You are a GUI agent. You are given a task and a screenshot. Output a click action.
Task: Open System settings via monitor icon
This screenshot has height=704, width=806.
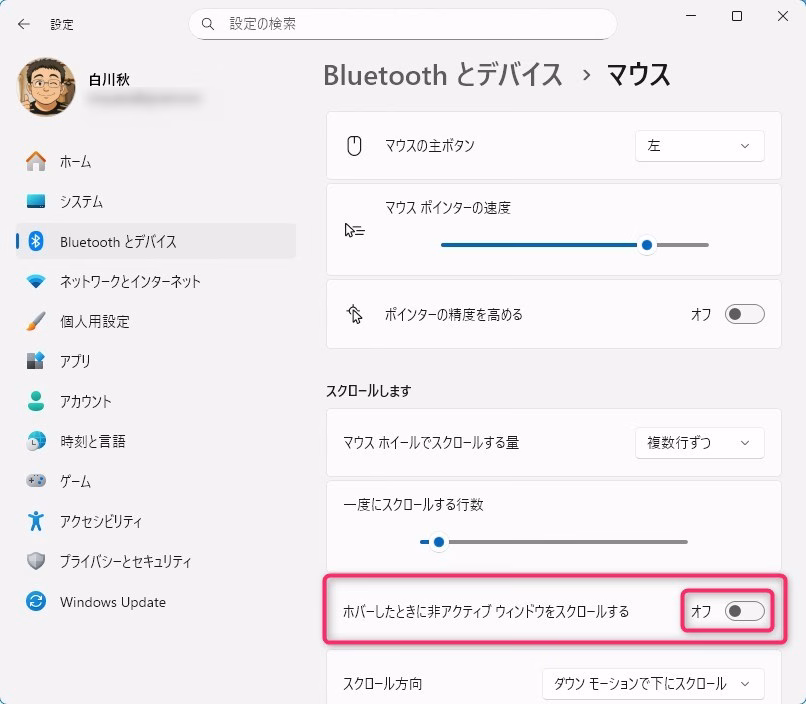click(x=36, y=201)
